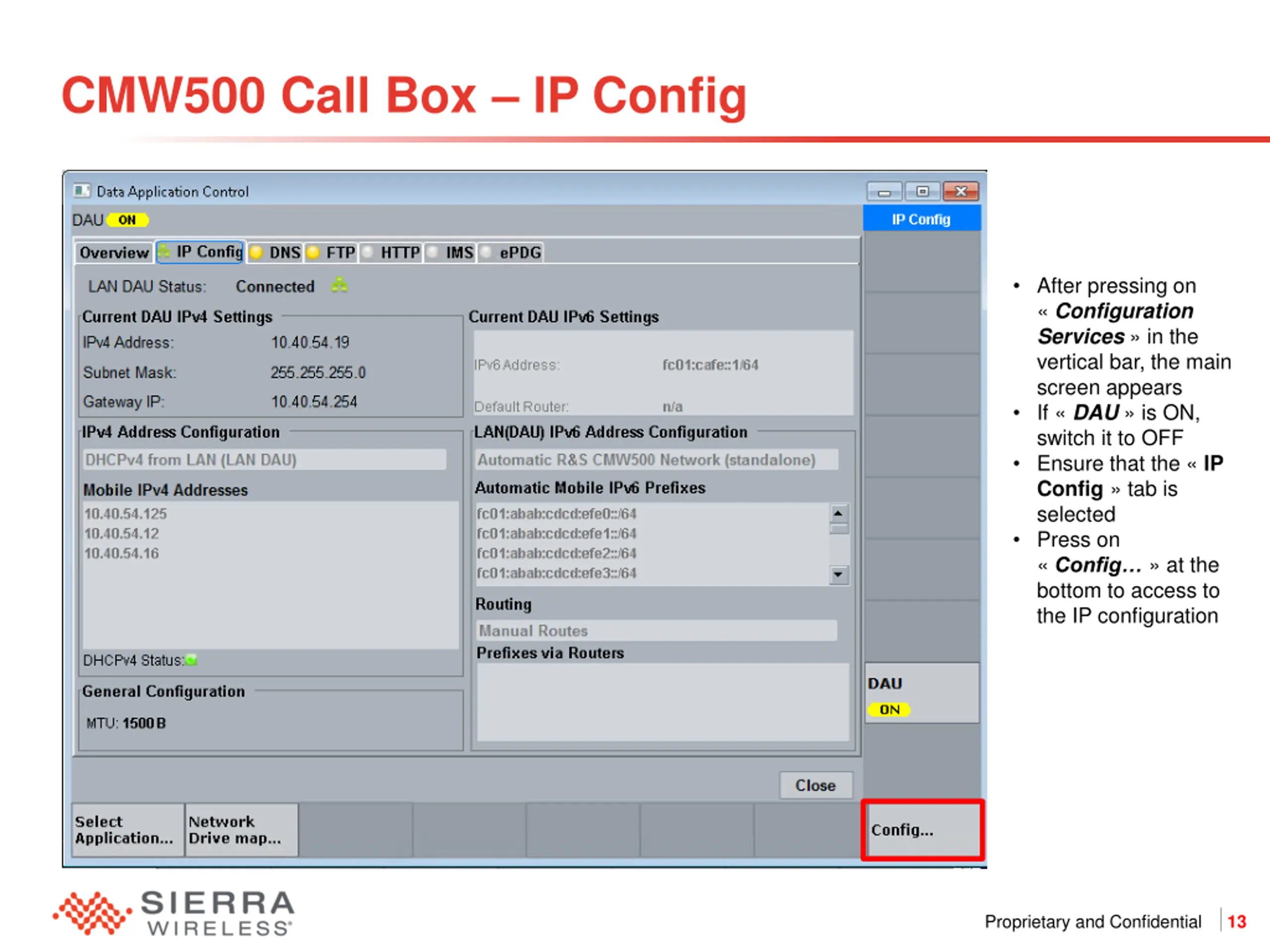Close the Data Application Control window
1270x952 pixels.
[x=961, y=191]
